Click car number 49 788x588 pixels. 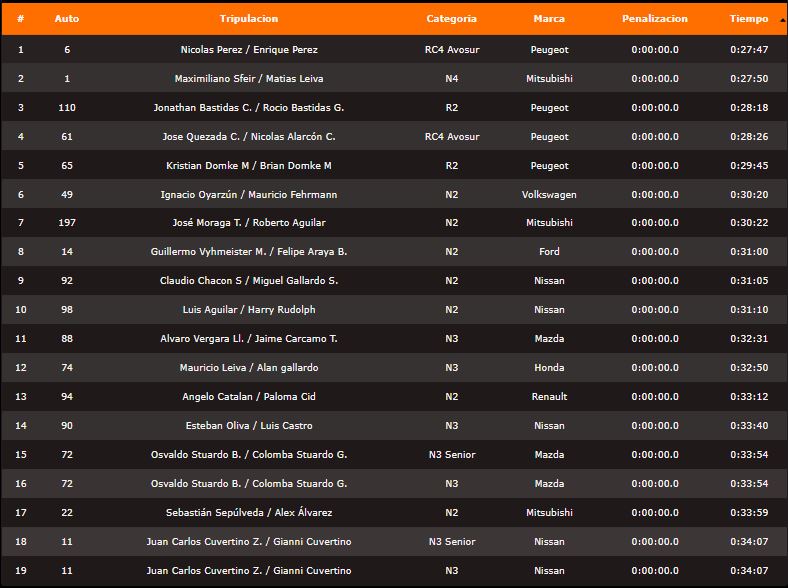67,194
